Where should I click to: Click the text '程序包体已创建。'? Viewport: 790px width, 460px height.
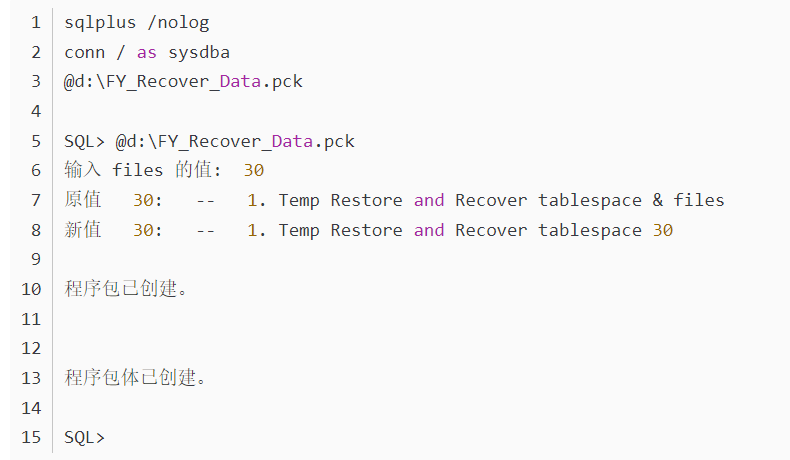(136, 377)
